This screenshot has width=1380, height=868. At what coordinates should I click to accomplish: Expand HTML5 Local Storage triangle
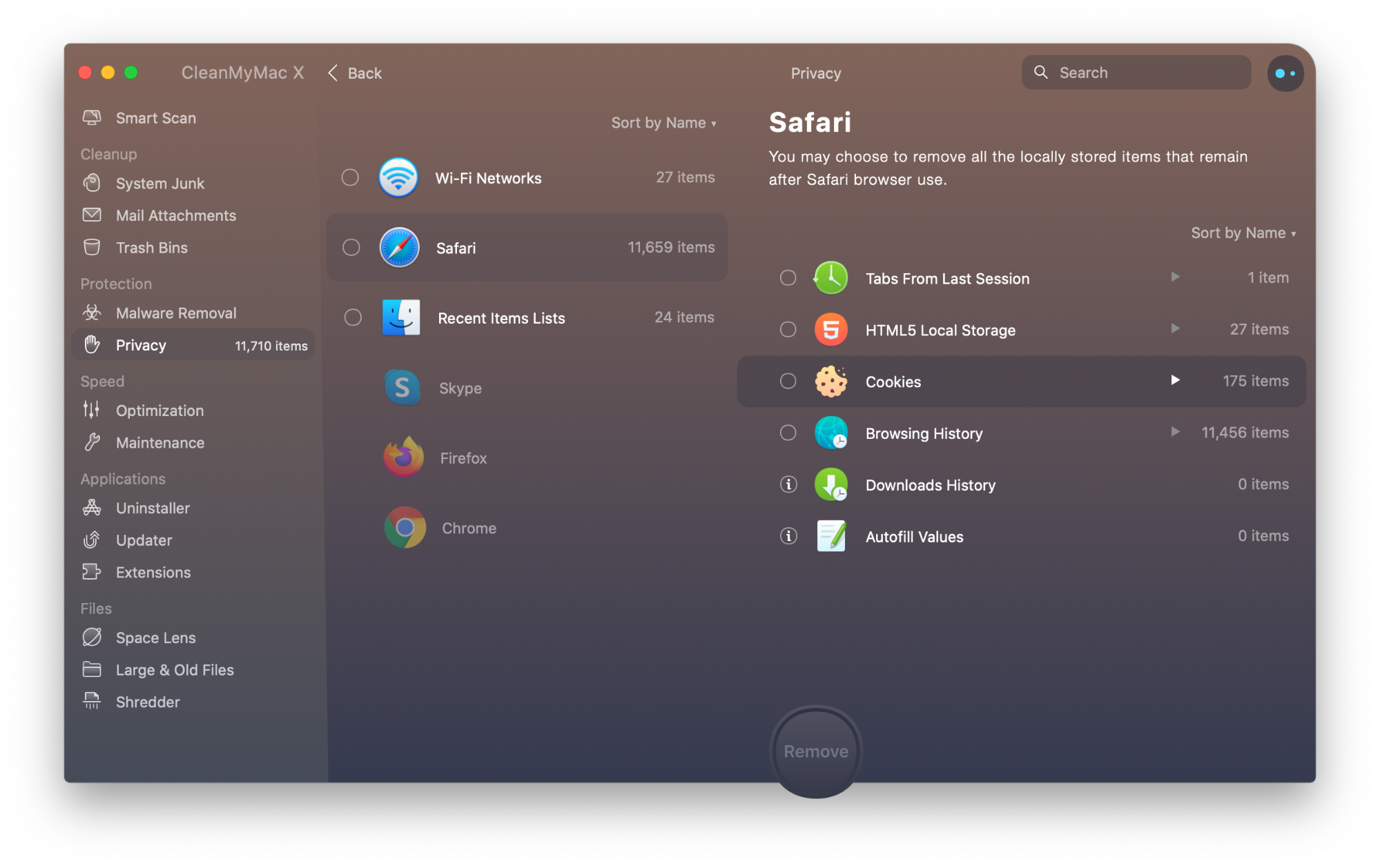click(1175, 328)
